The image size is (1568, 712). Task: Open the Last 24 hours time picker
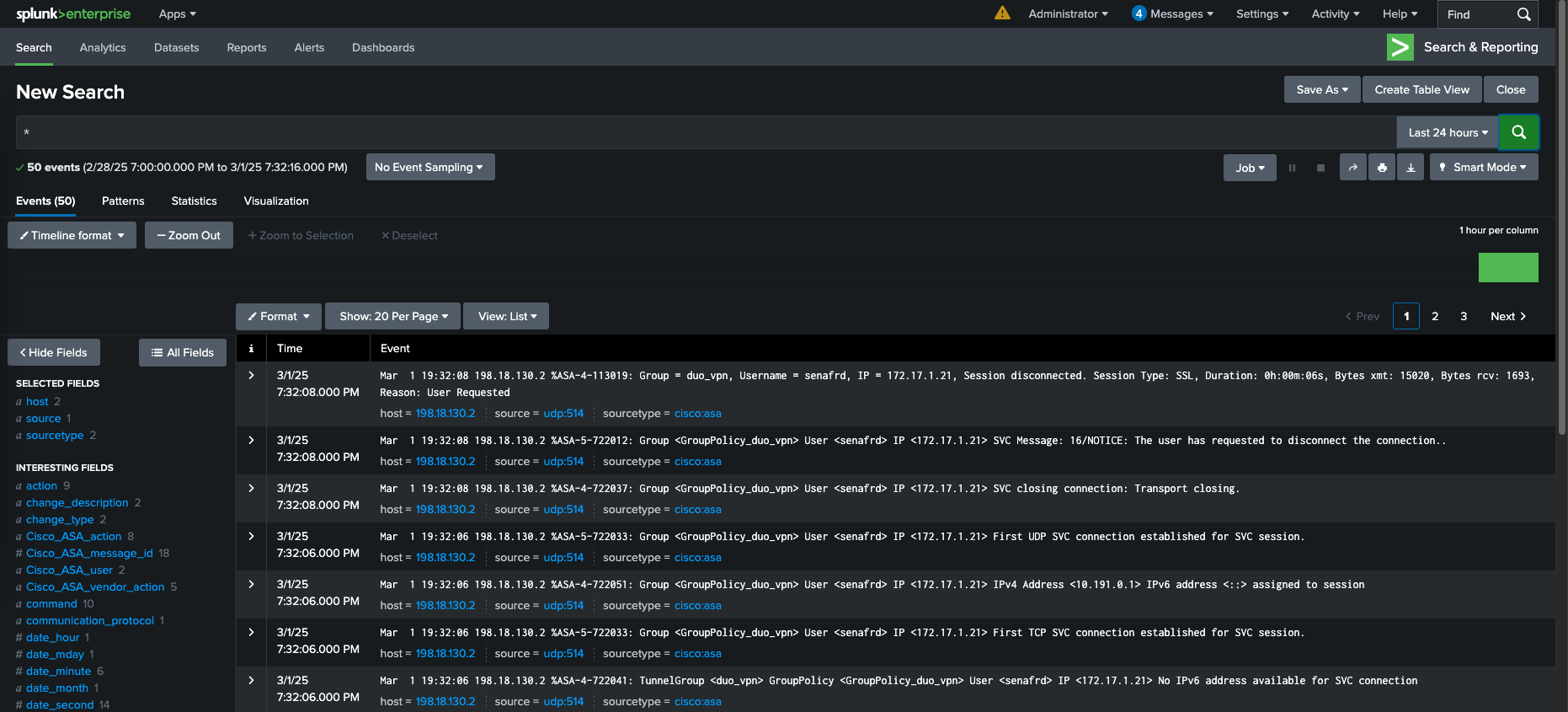(1447, 132)
